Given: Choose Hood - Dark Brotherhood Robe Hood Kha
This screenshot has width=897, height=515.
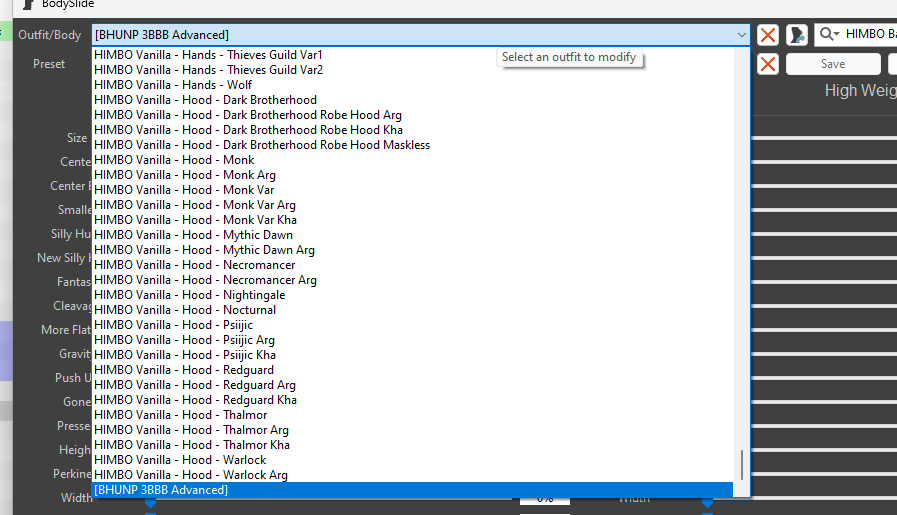Looking at the screenshot, I should (x=412, y=130).
